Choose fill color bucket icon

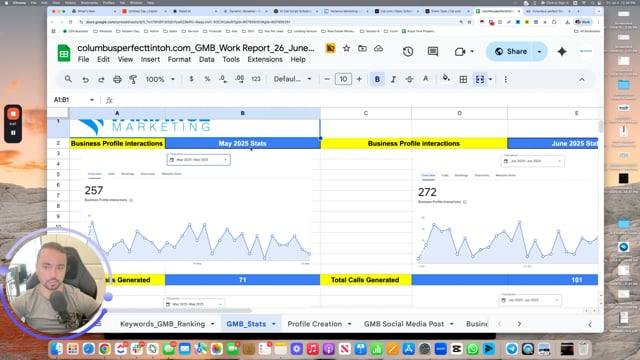[x=446, y=79]
